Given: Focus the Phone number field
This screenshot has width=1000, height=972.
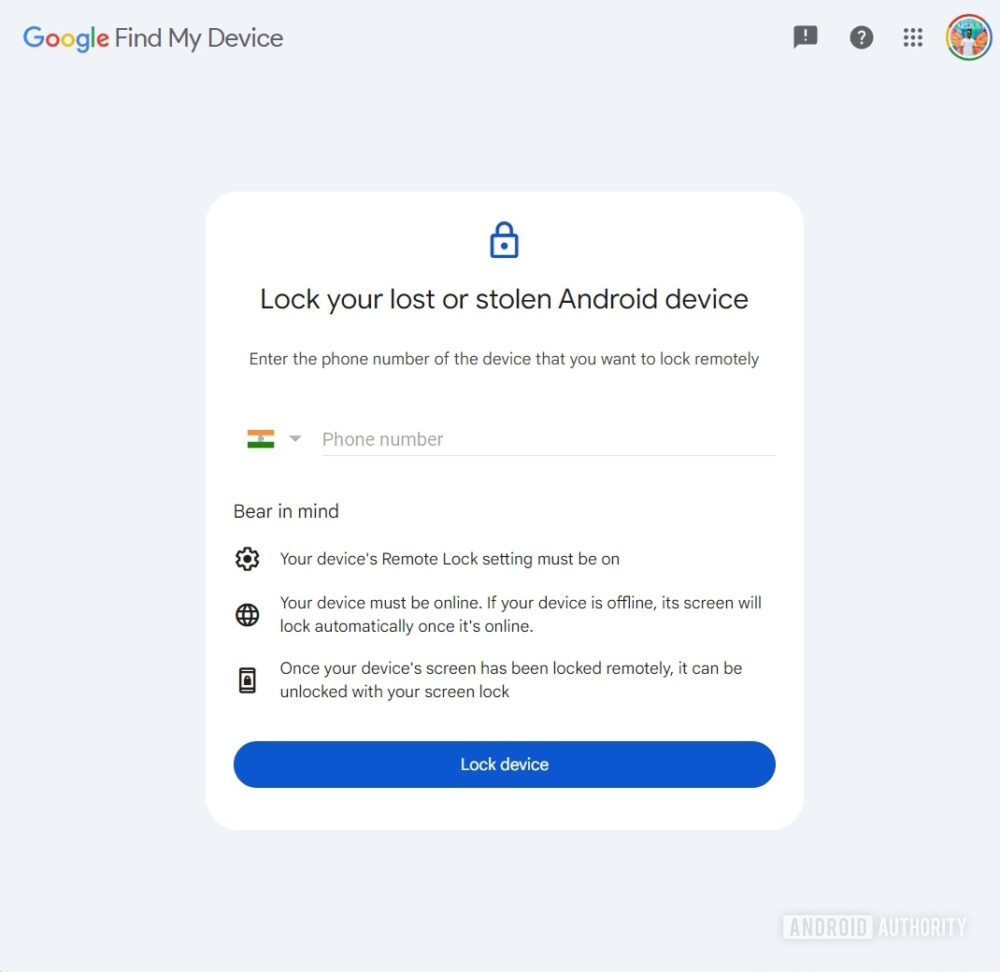Looking at the screenshot, I should click(x=548, y=439).
